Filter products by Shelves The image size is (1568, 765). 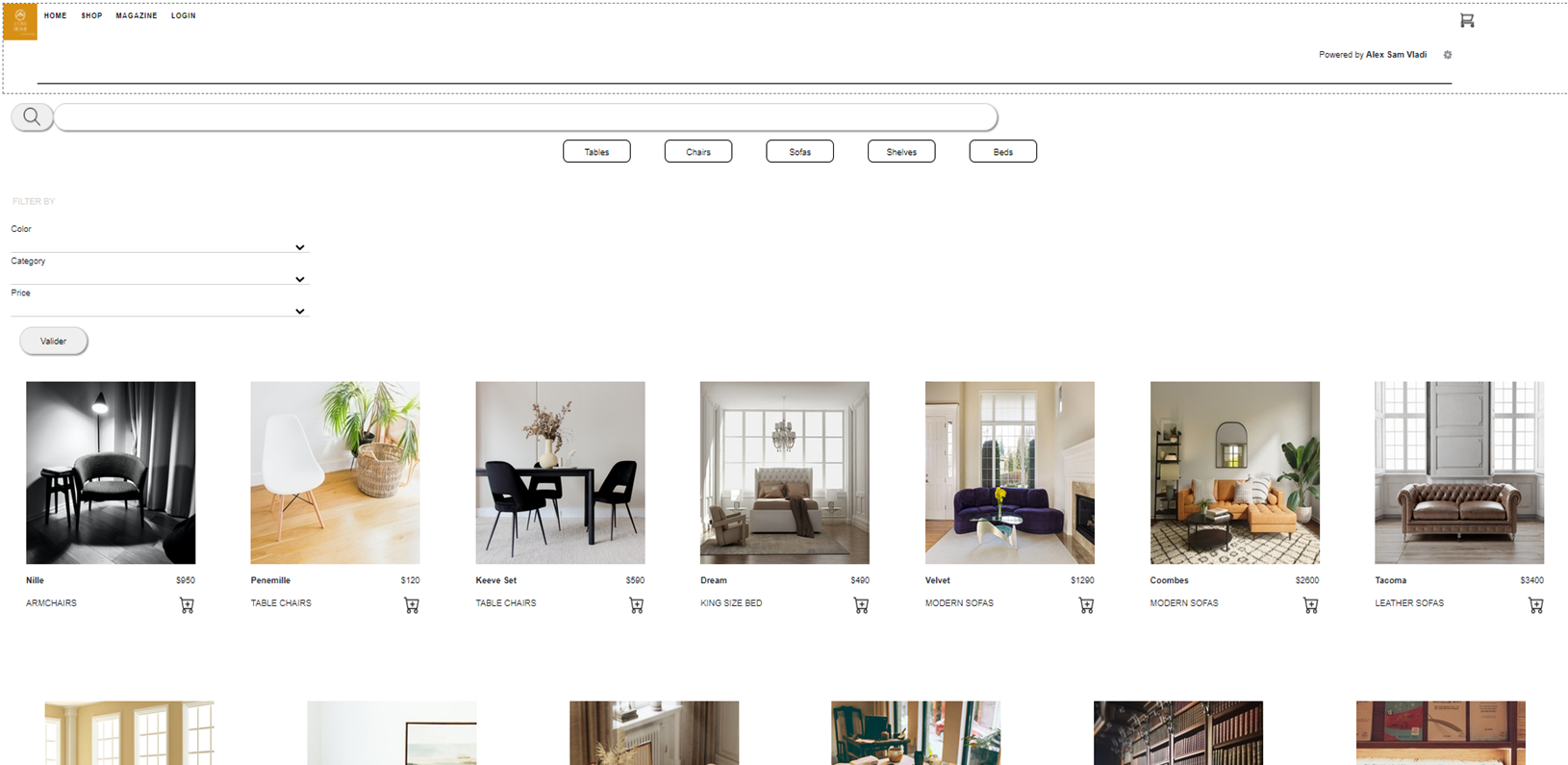tap(901, 151)
